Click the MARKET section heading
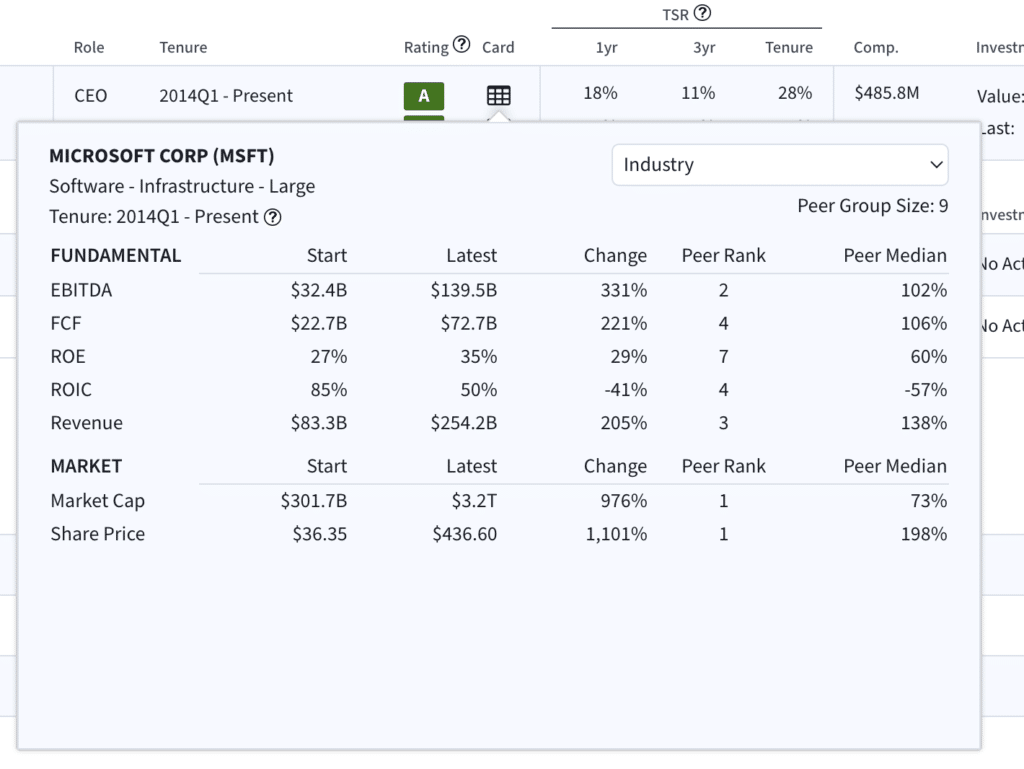Image resolution: width=1024 pixels, height=769 pixels. (86, 466)
